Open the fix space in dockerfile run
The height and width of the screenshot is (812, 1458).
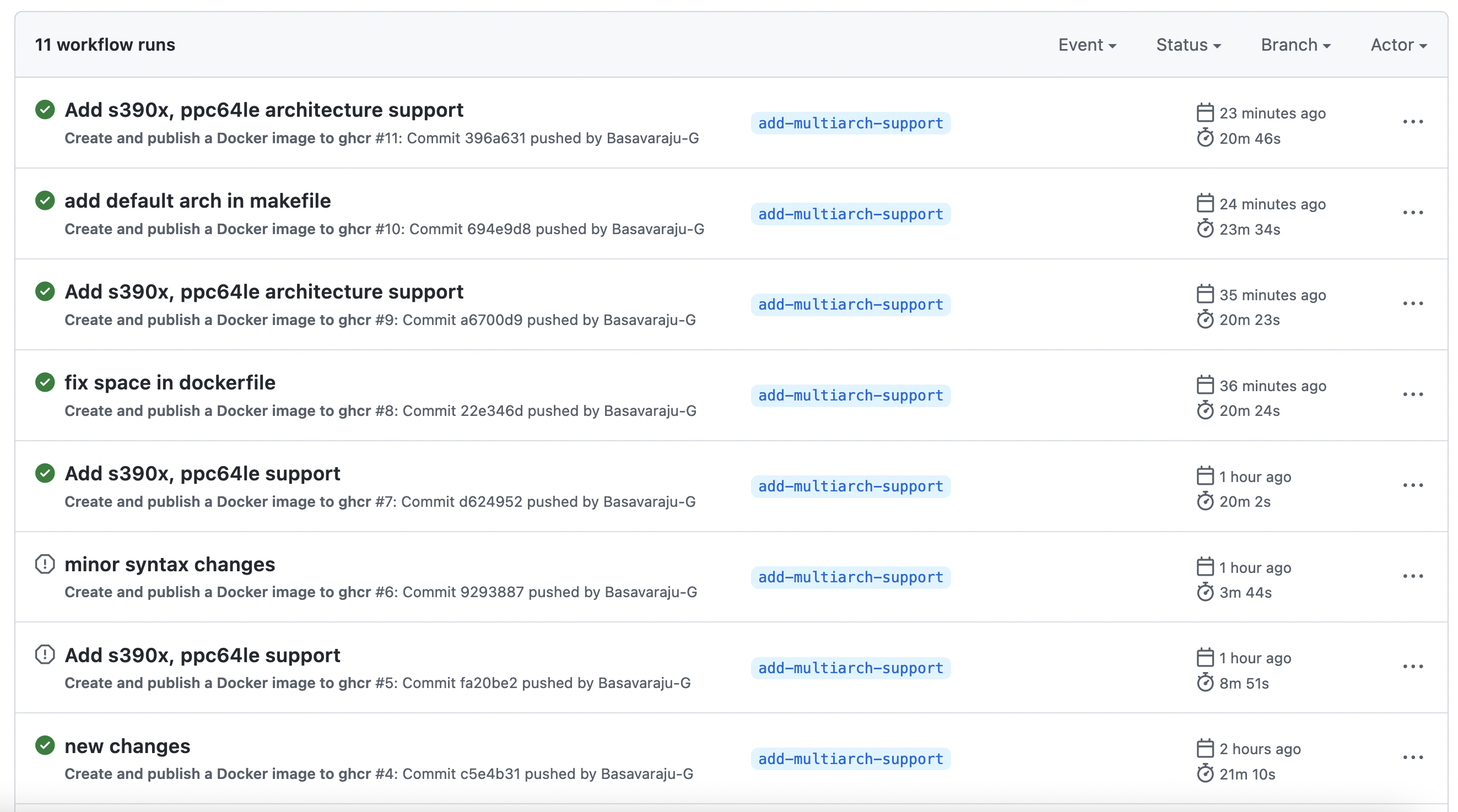pos(170,382)
